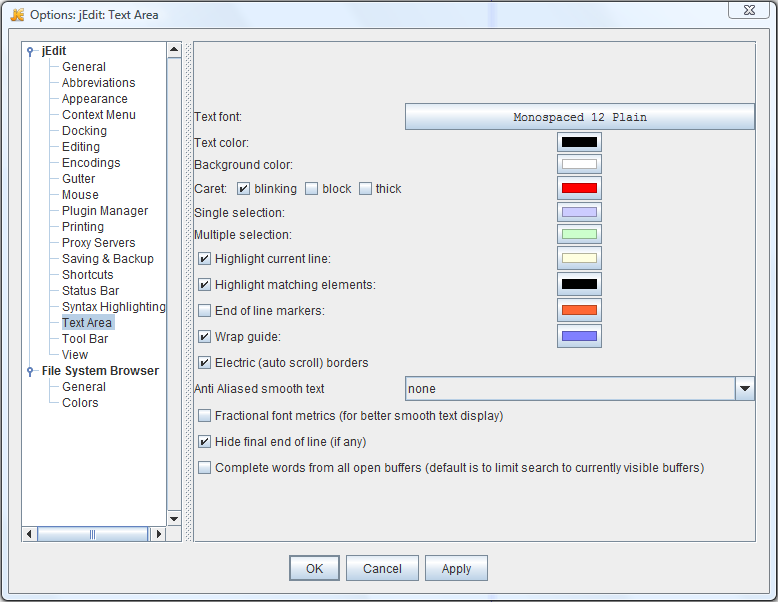Enable Fractional font metrics option
Image resolution: width=778 pixels, height=602 pixels.
click(x=204, y=415)
